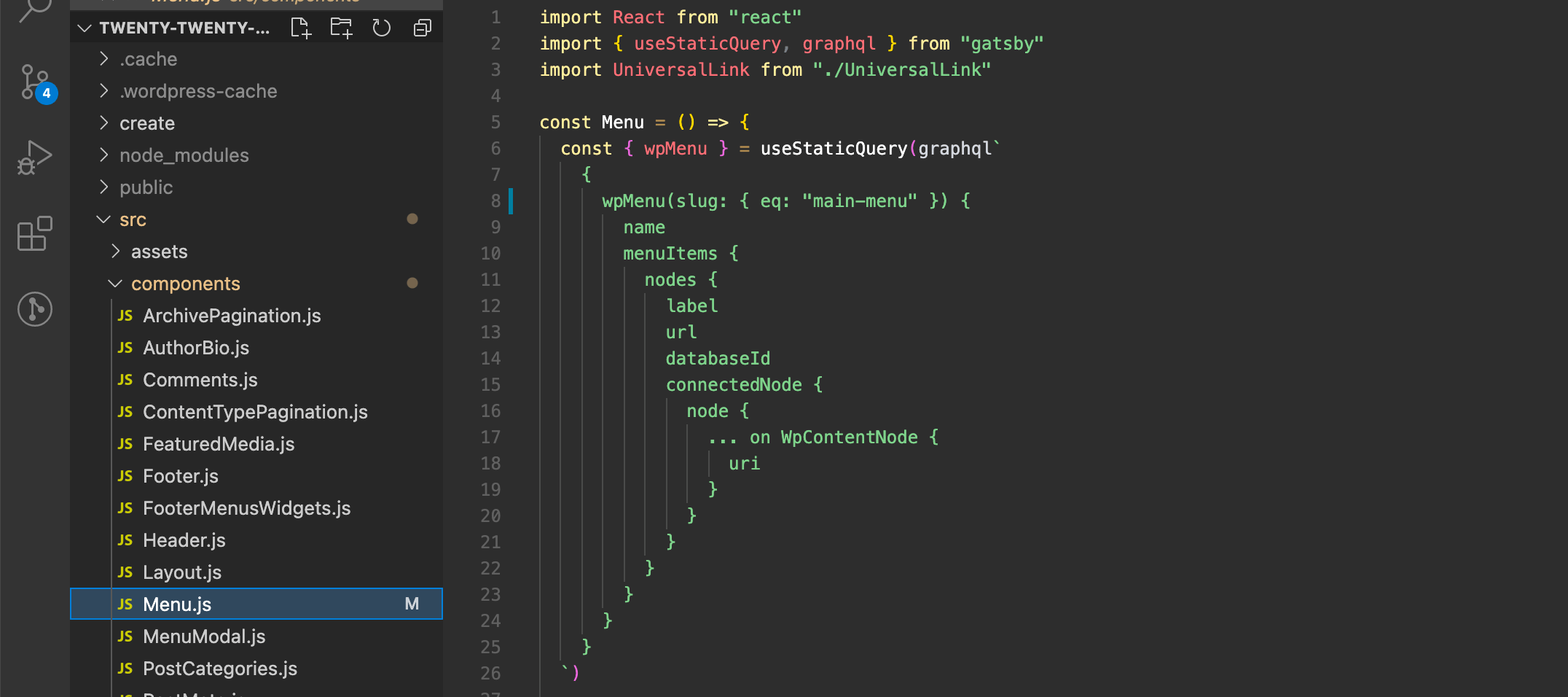The width and height of the screenshot is (1568, 697).
Task: Click the "databaseId" field
Action: click(718, 358)
